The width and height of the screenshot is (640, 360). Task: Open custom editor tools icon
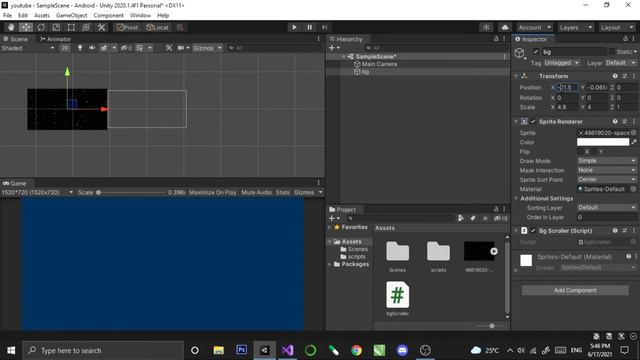(101, 27)
